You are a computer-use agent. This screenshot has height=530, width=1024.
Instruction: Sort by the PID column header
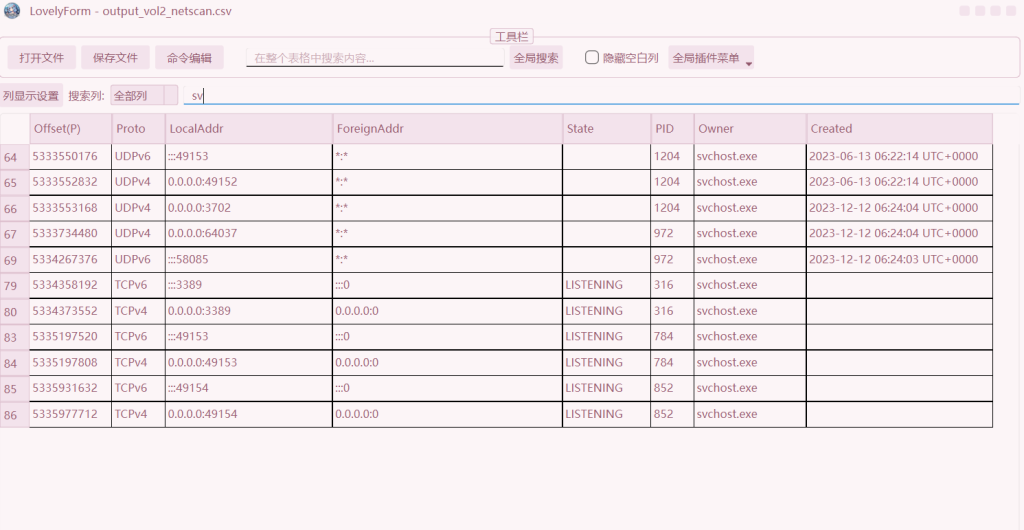(x=672, y=129)
